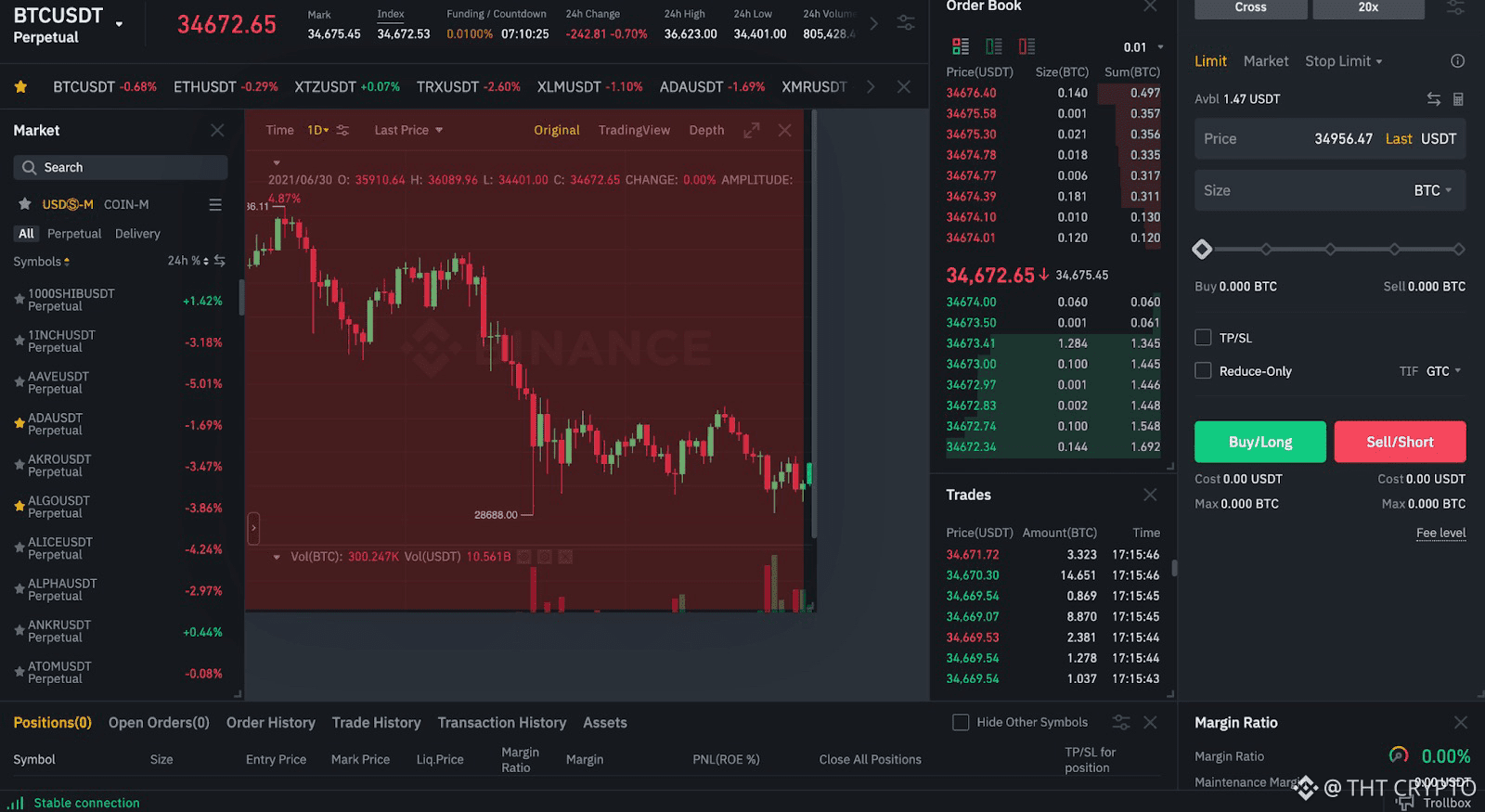Enable the Reduce-Only checkbox

click(x=1203, y=370)
